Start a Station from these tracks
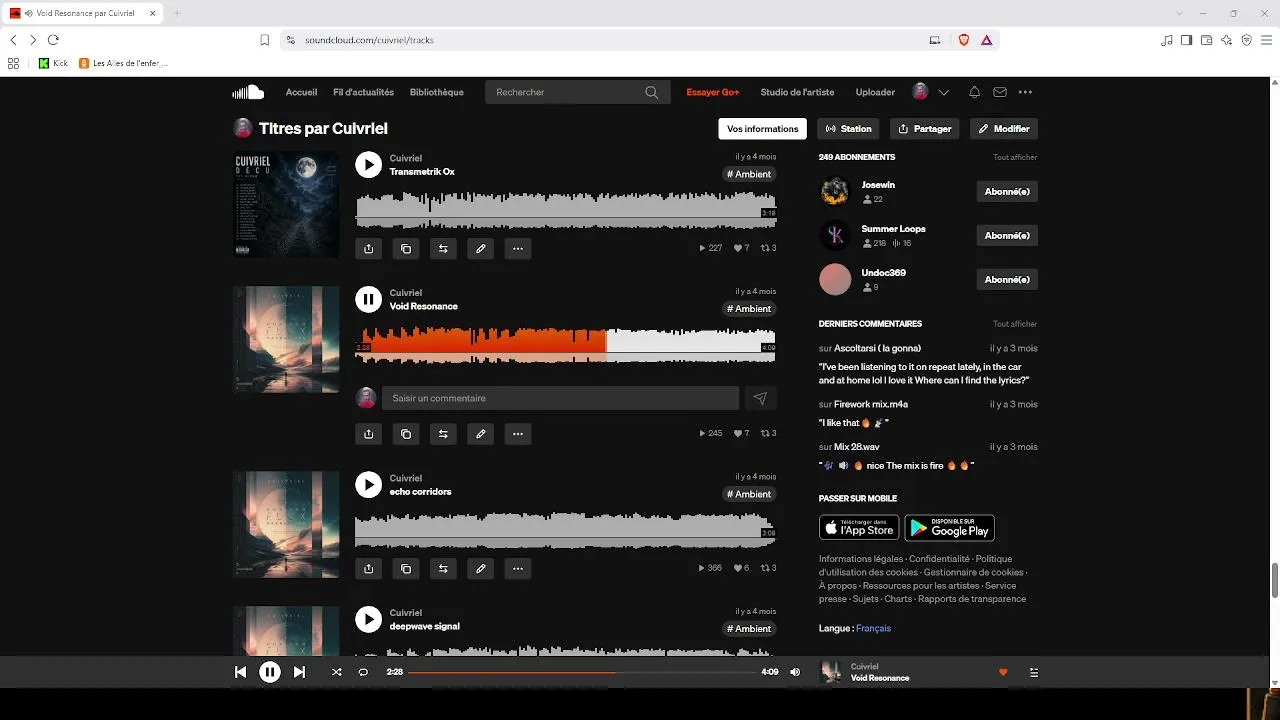 pos(848,129)
